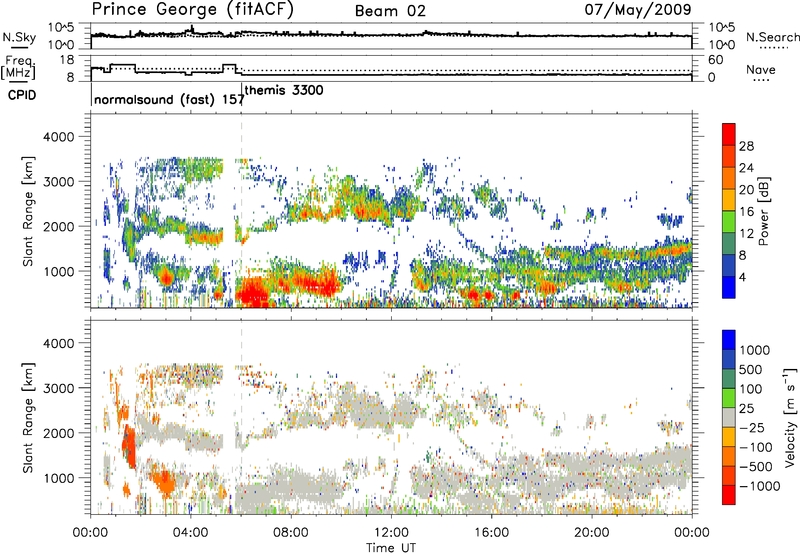Click the "08:00" time tick label
The width and height of the screenshot is (800, 554).
291,533
